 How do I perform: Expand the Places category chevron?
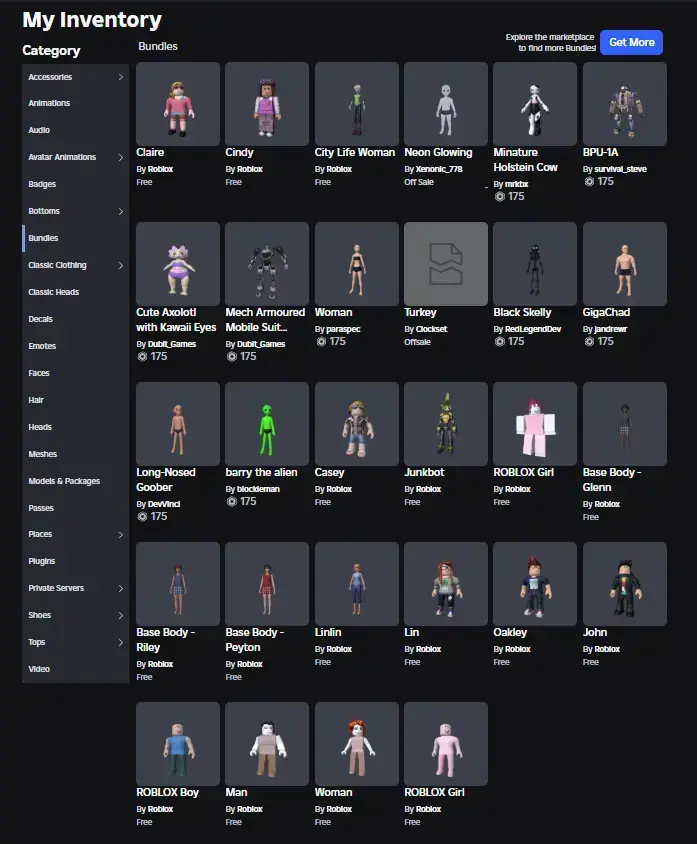pyautogui.click(x=121, y=534)
